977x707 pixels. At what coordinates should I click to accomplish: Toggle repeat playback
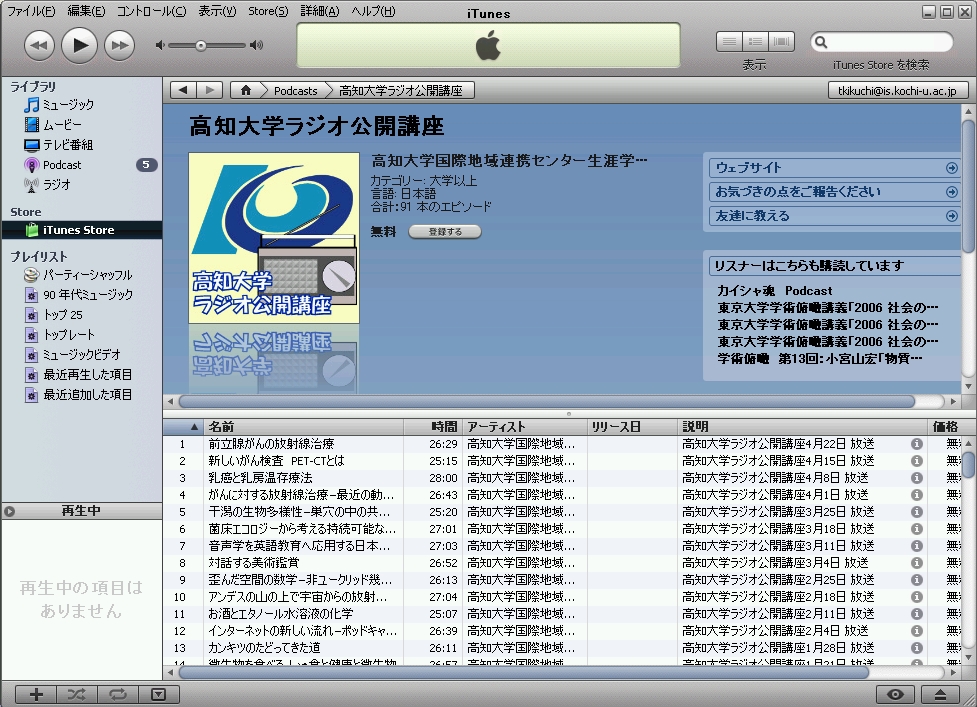point(118,695)
